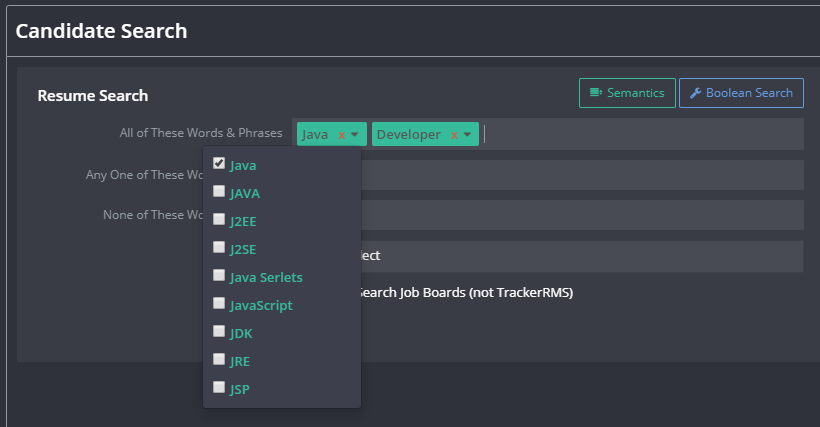
Task: Remove the Java tag with its x
Action: [x=341, y=135]
